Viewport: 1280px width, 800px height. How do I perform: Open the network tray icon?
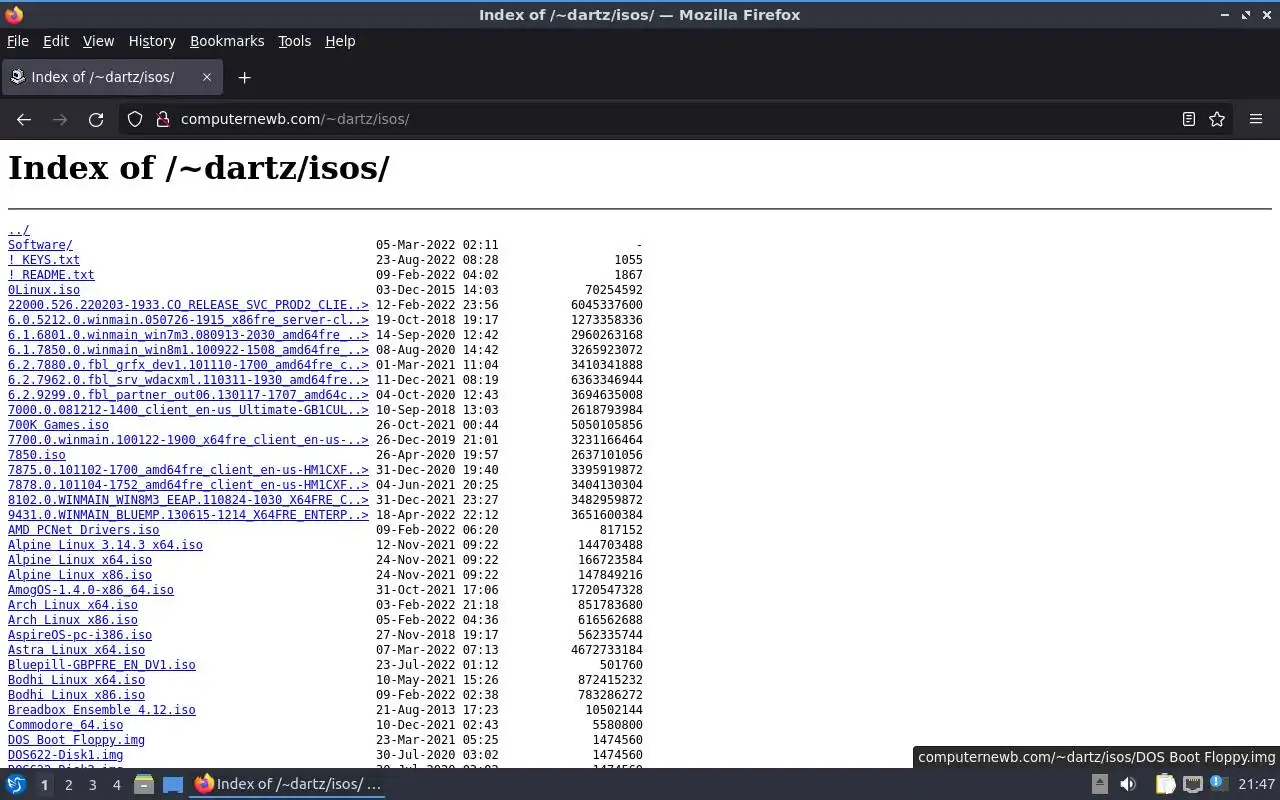click(x=1193, y=785)
